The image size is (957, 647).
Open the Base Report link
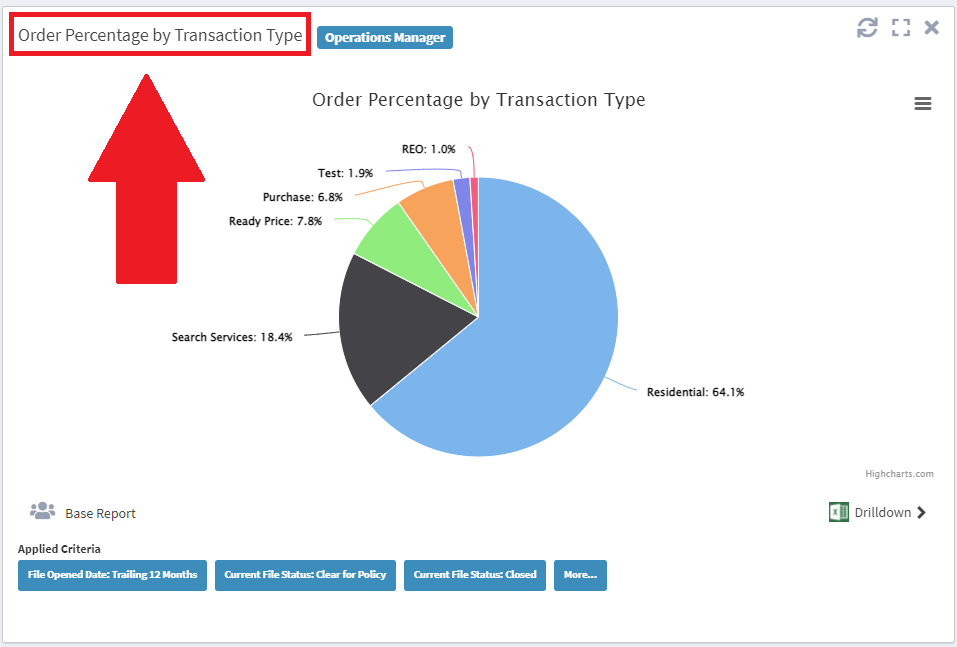point(100,513)
